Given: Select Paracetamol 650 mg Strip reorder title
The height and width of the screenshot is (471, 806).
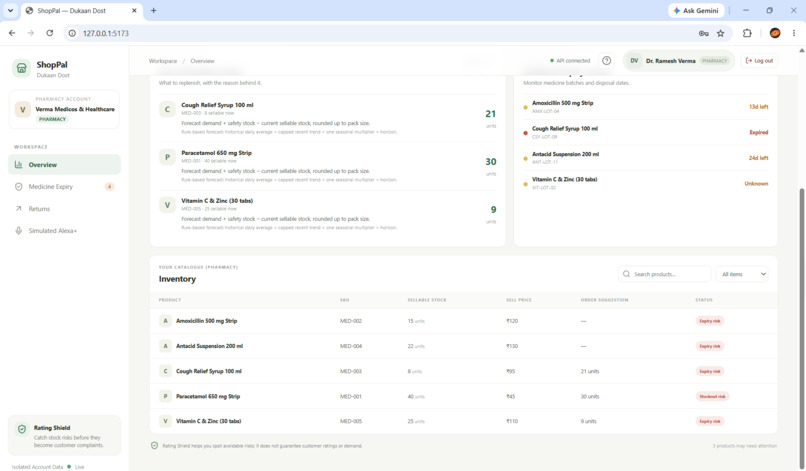Looking at the screenshot, I should 216,153.
